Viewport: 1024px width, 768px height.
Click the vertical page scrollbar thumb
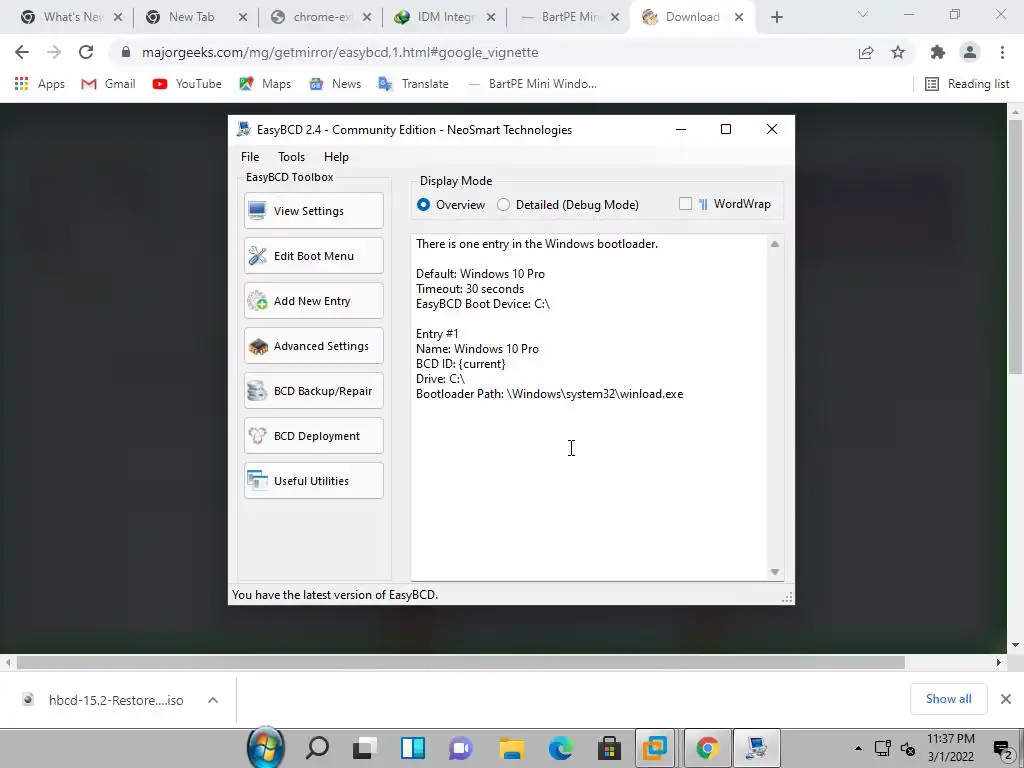(1016, 247)
